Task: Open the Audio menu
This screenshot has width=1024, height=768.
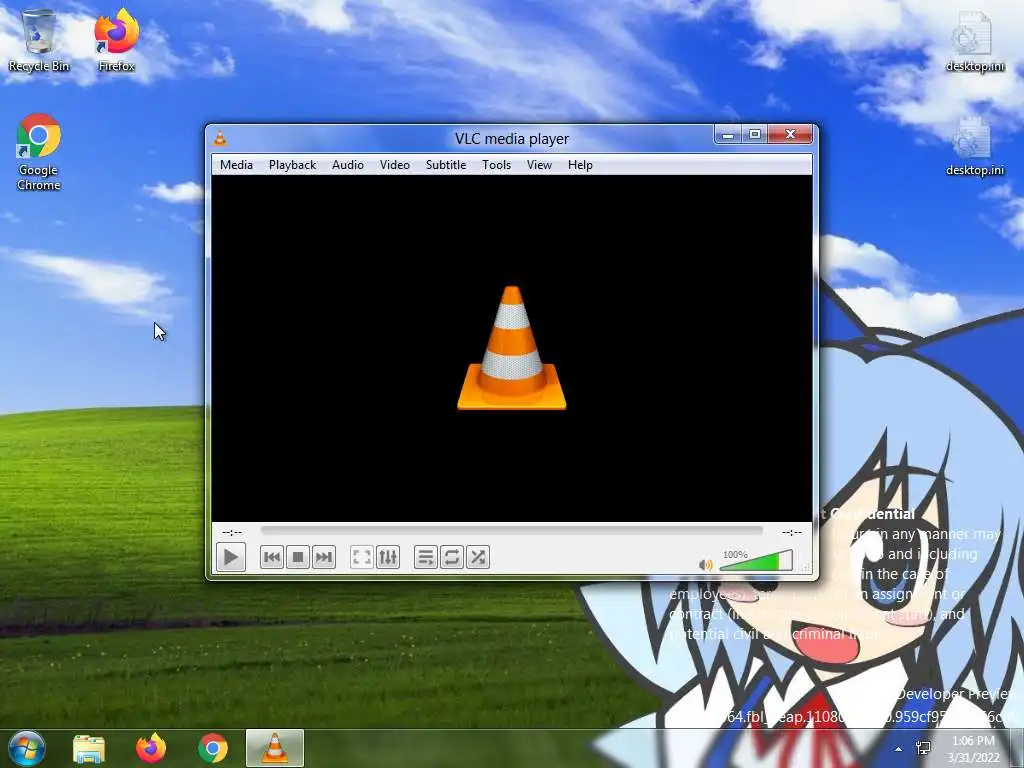Action: [347, 165]
